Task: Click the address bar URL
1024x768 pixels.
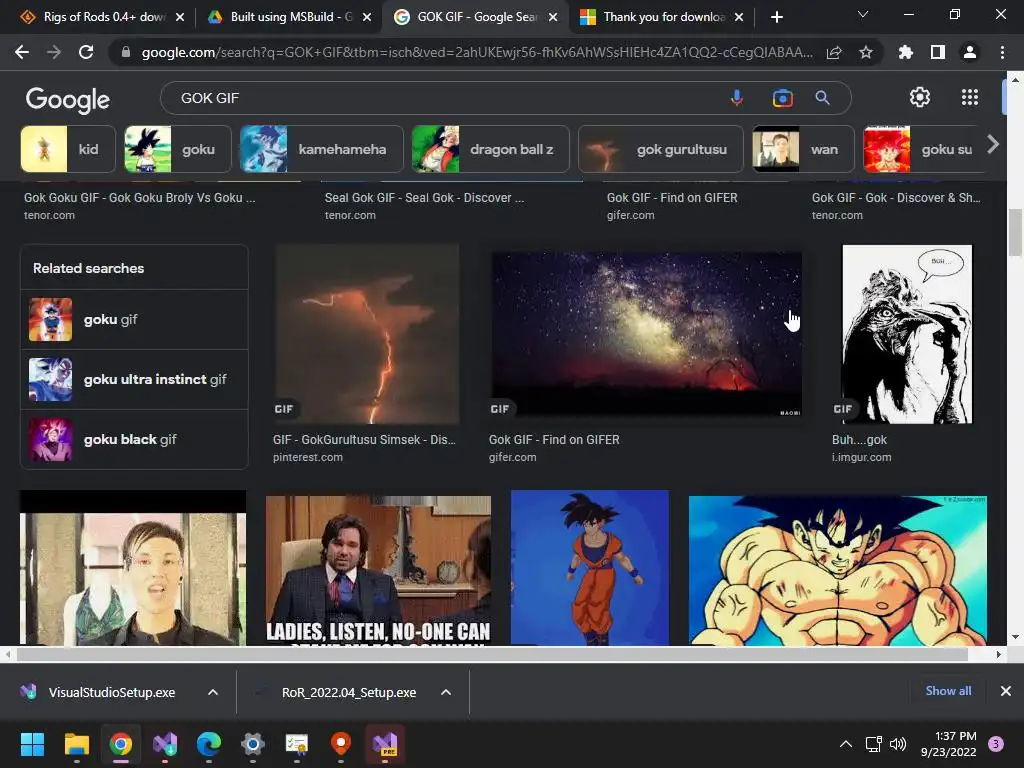Action: pyautogui.click(x=477, y=52)
